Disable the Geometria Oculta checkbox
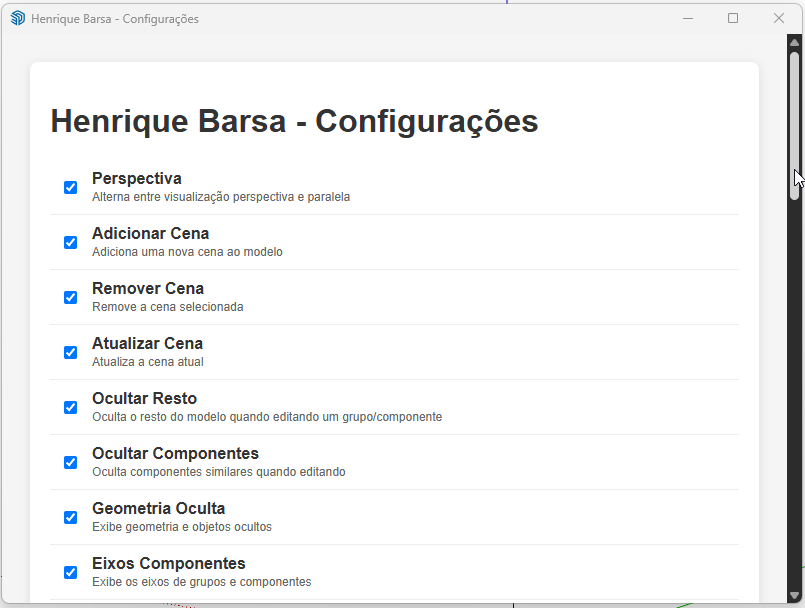The image size is (805, 608). 71,517
